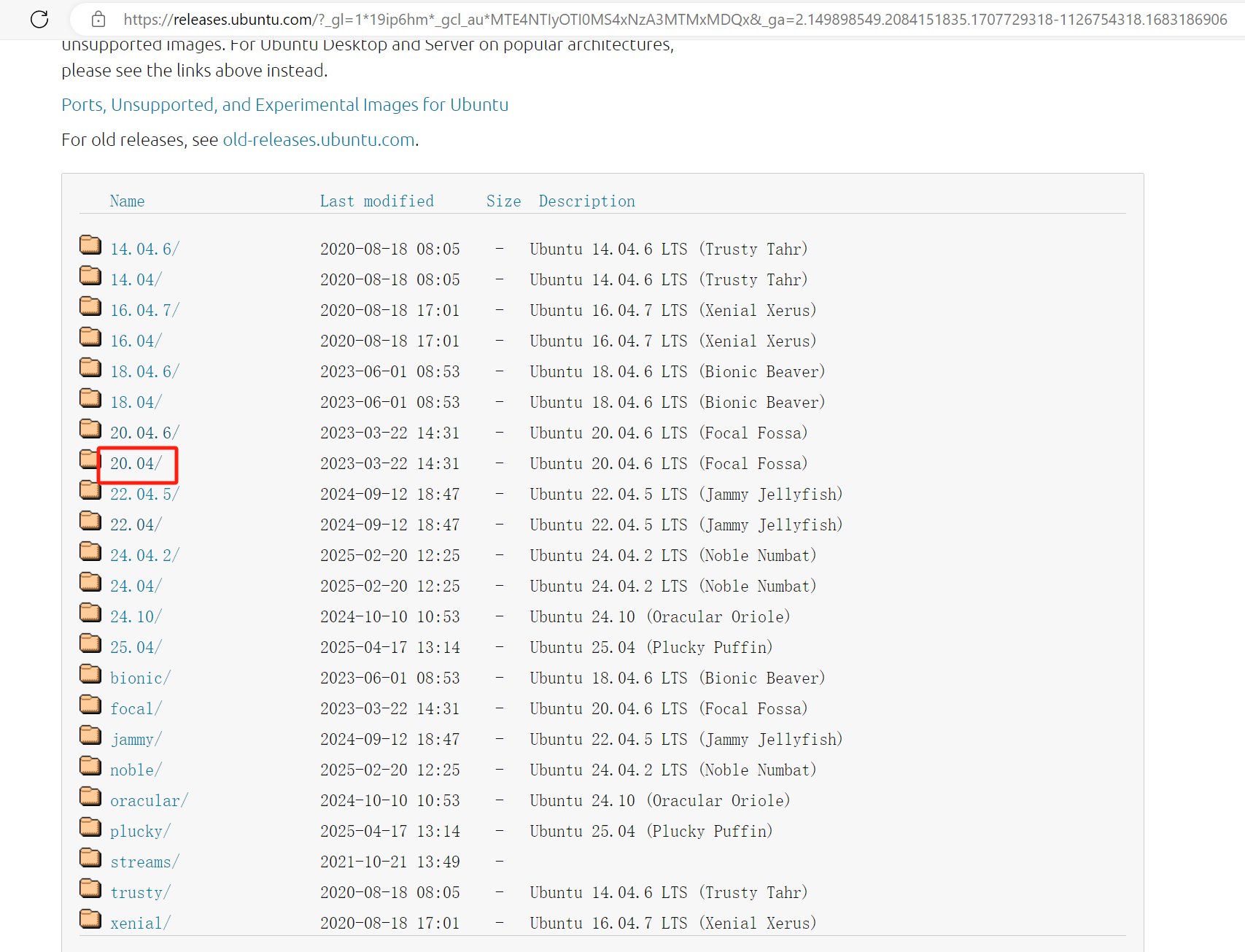Click the folder icon for 14.04.6/
The width and height of the screenshot is (1245, 952).
click(x=90, y=244)
